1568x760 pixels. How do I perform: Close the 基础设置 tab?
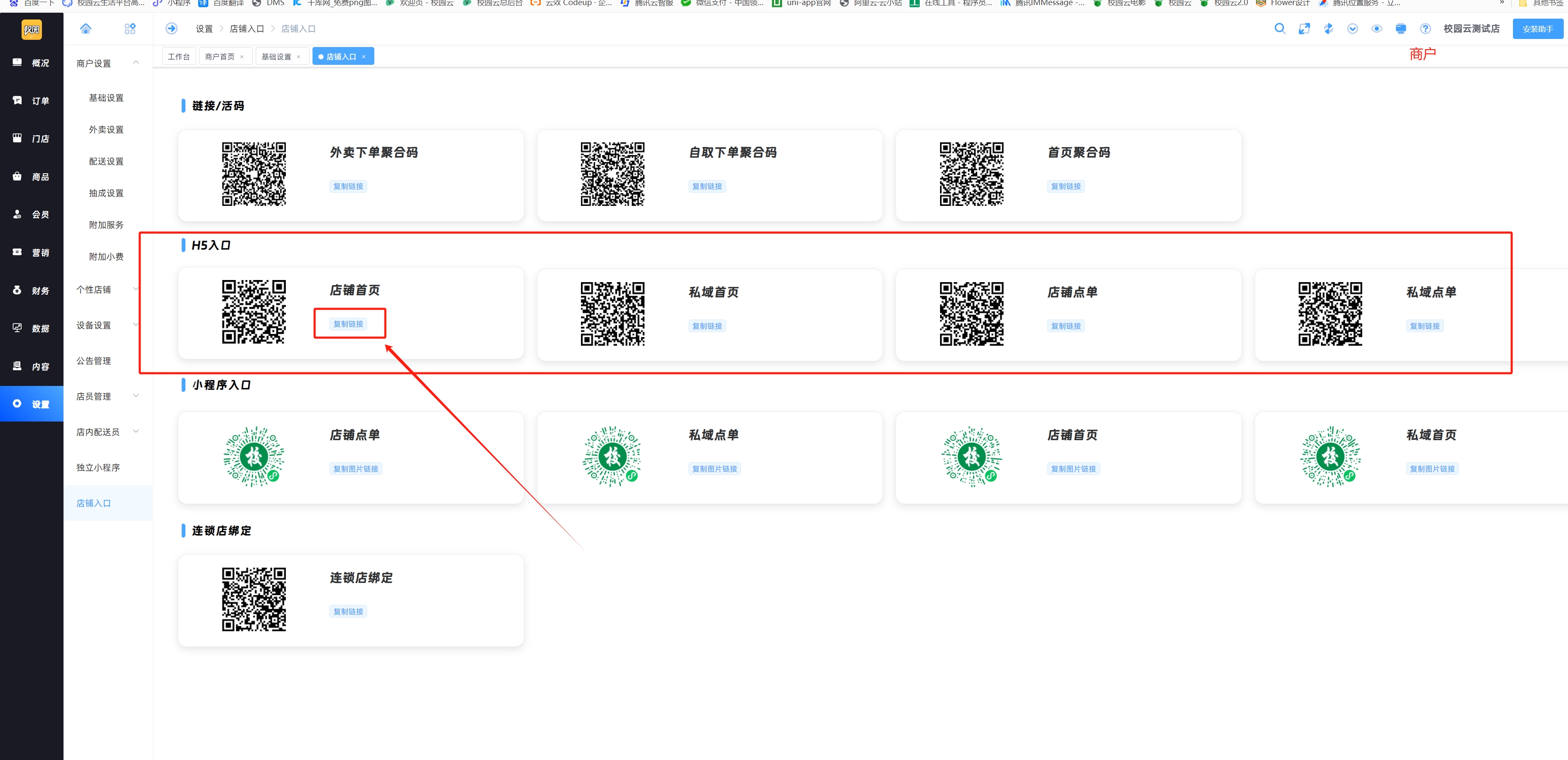point(298,57)
